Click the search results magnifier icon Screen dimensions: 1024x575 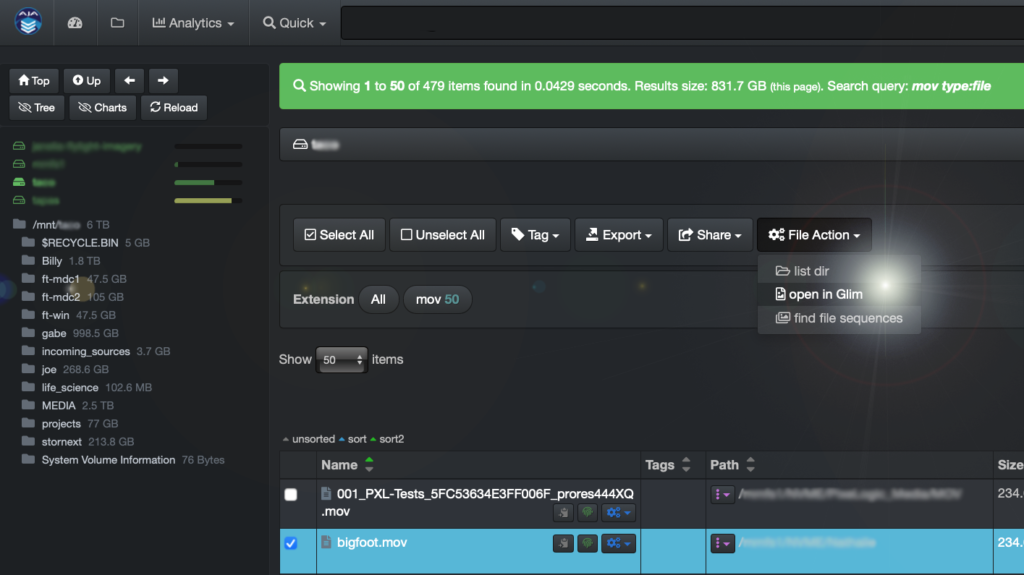(x=299, y=86)
